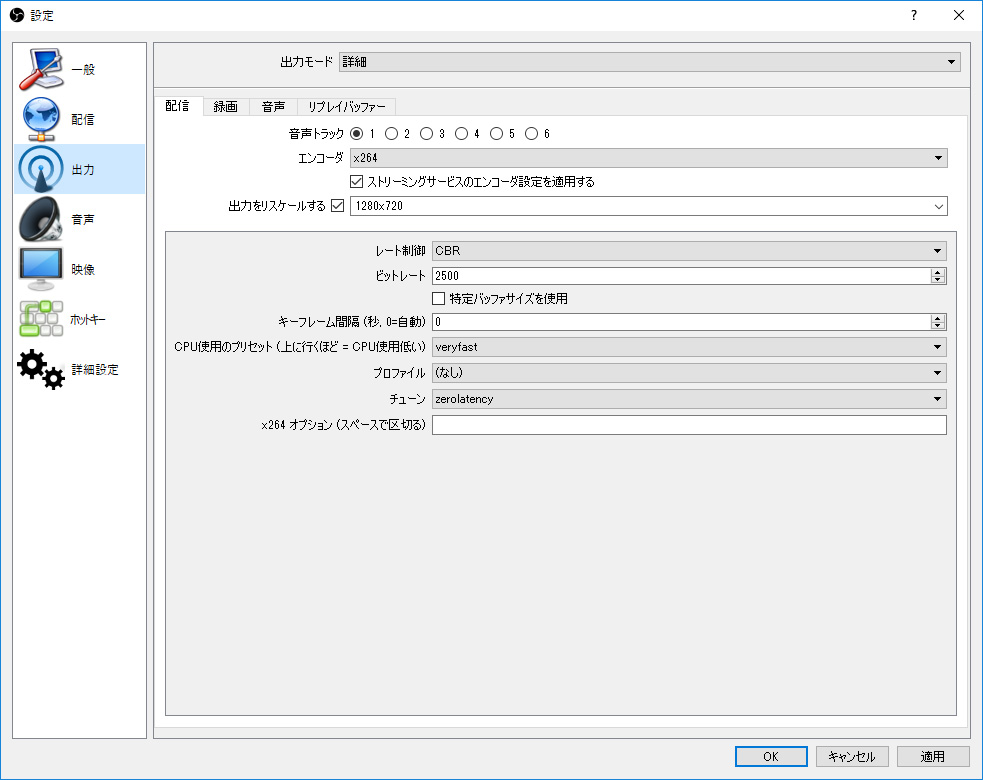Switch to the リプレイバッファー tab

[347, 107]
